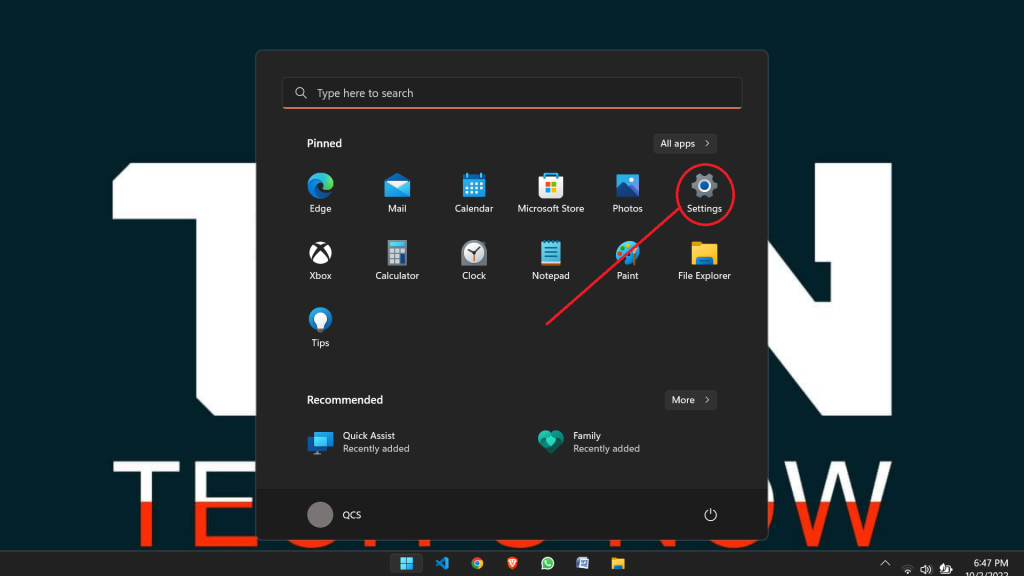Launch Notepad from pinned apps
Viewport: 1024px width, 576px height.
[551, 261]
